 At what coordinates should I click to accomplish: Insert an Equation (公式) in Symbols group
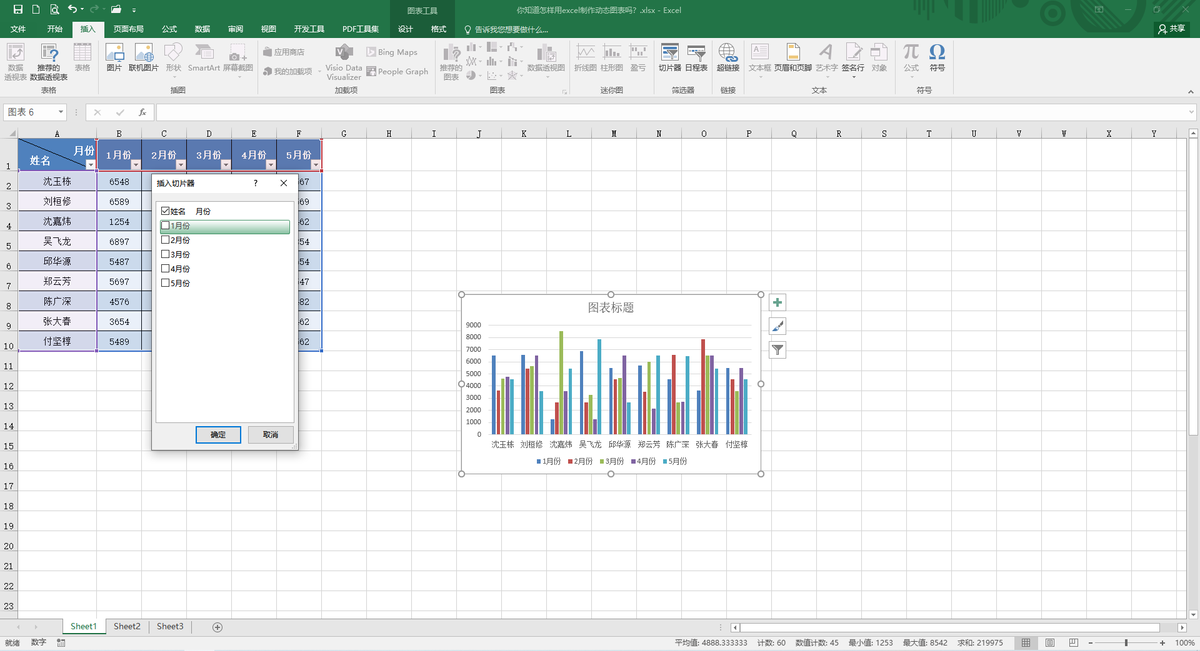tap(911, 59)
